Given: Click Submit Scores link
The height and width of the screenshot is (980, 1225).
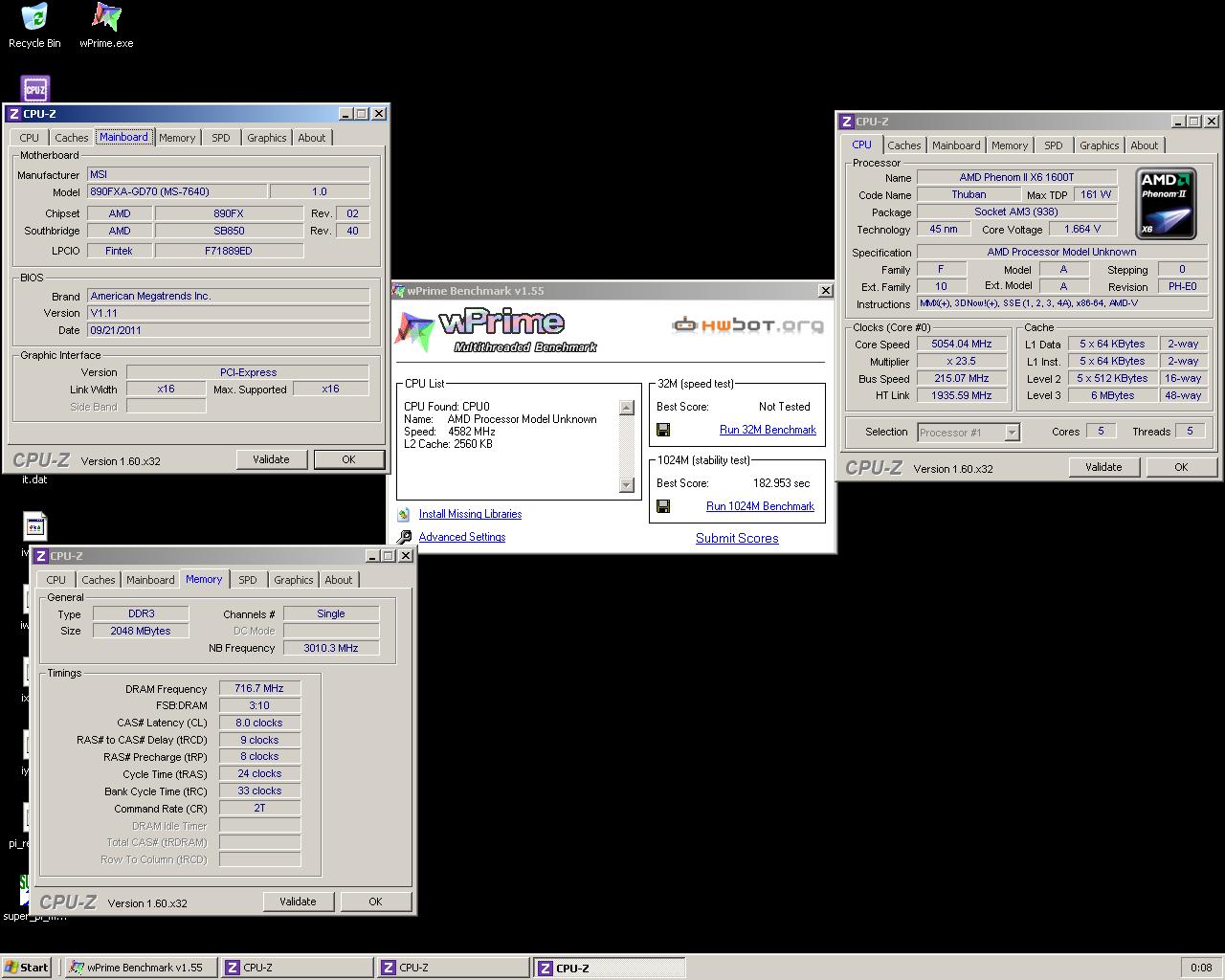Looking at the screenshot, I should pos(737,538).
